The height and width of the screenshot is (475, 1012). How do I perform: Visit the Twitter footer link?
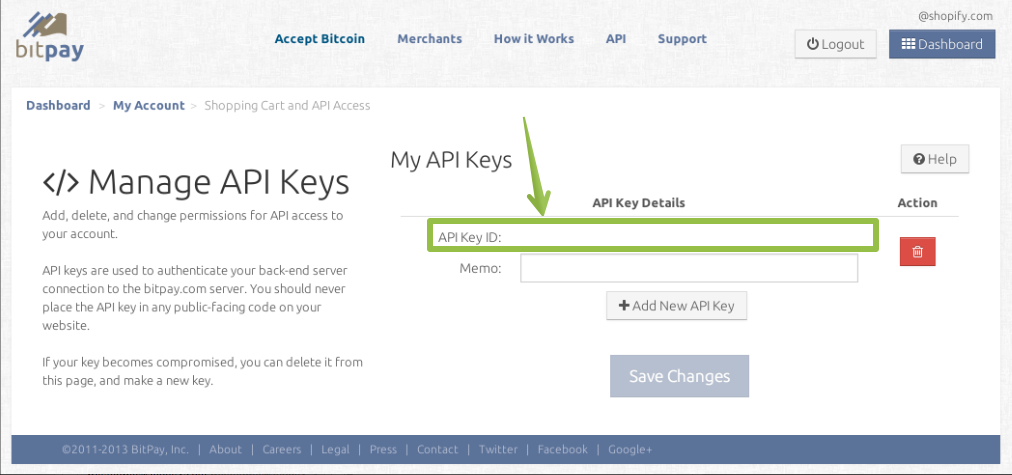[x=498, y=449]
